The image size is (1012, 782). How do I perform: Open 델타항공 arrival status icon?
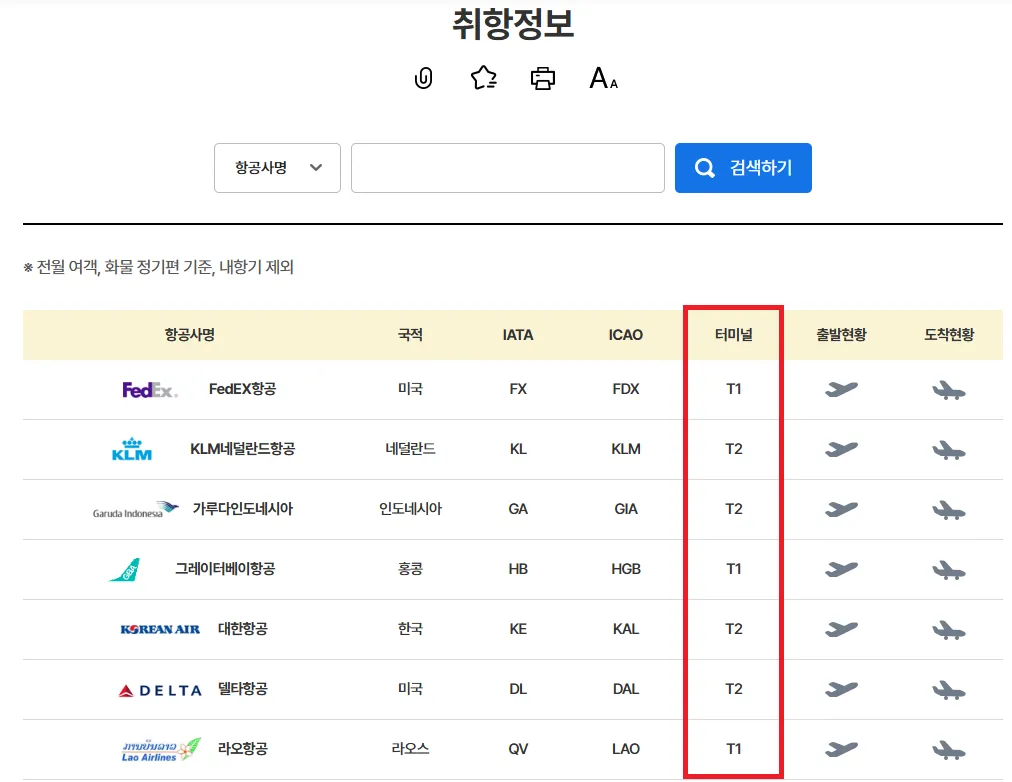[949, 690]
